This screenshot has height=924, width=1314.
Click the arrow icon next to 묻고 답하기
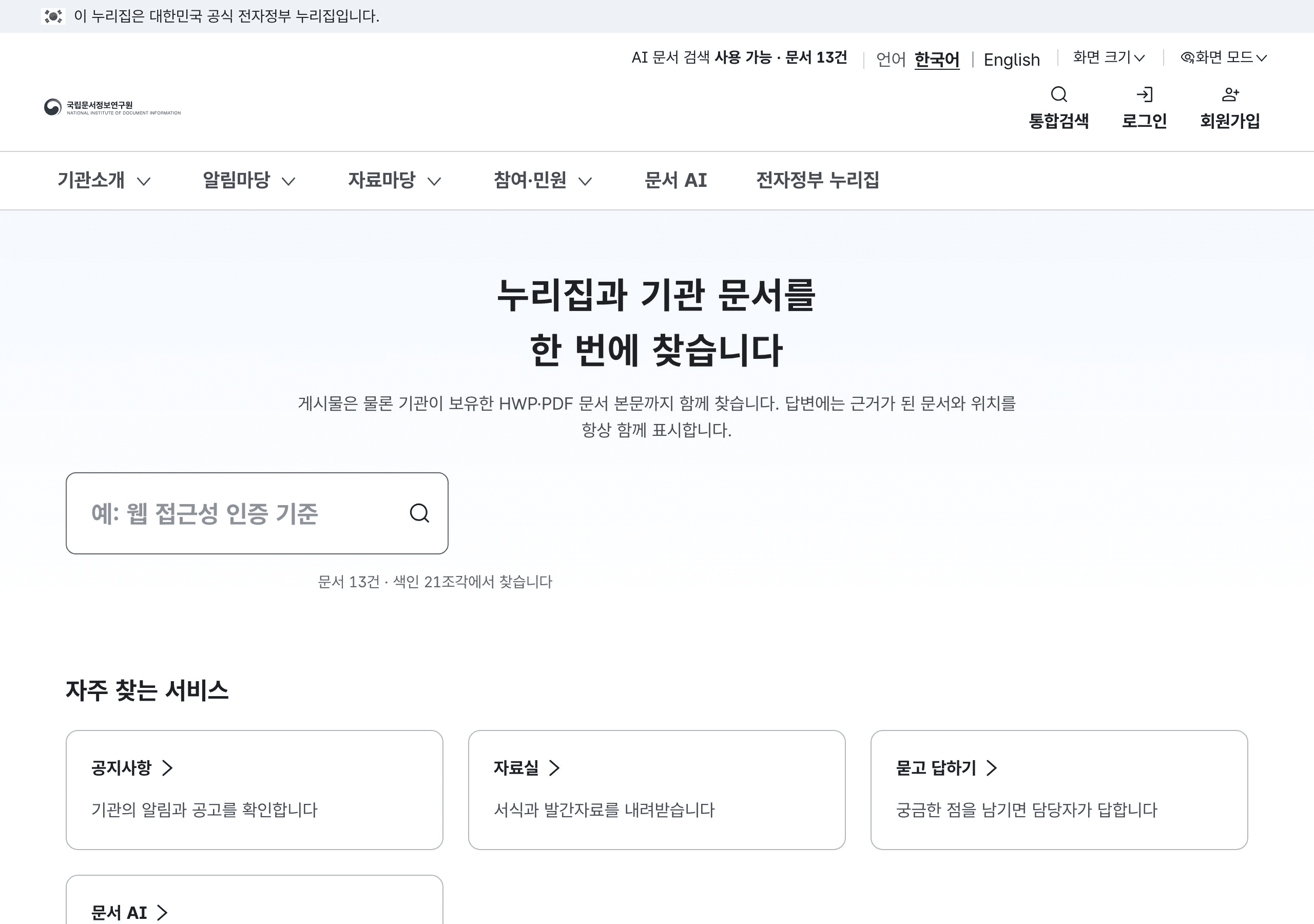tap(992, 768)
